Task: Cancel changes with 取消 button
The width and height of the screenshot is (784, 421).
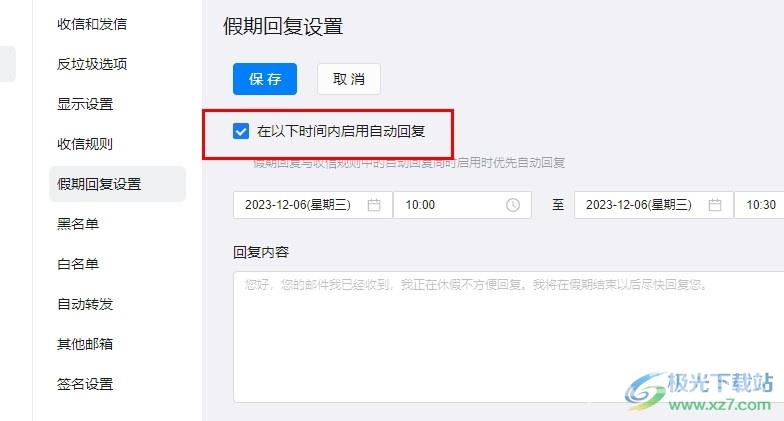Action: tap(349, 79)
